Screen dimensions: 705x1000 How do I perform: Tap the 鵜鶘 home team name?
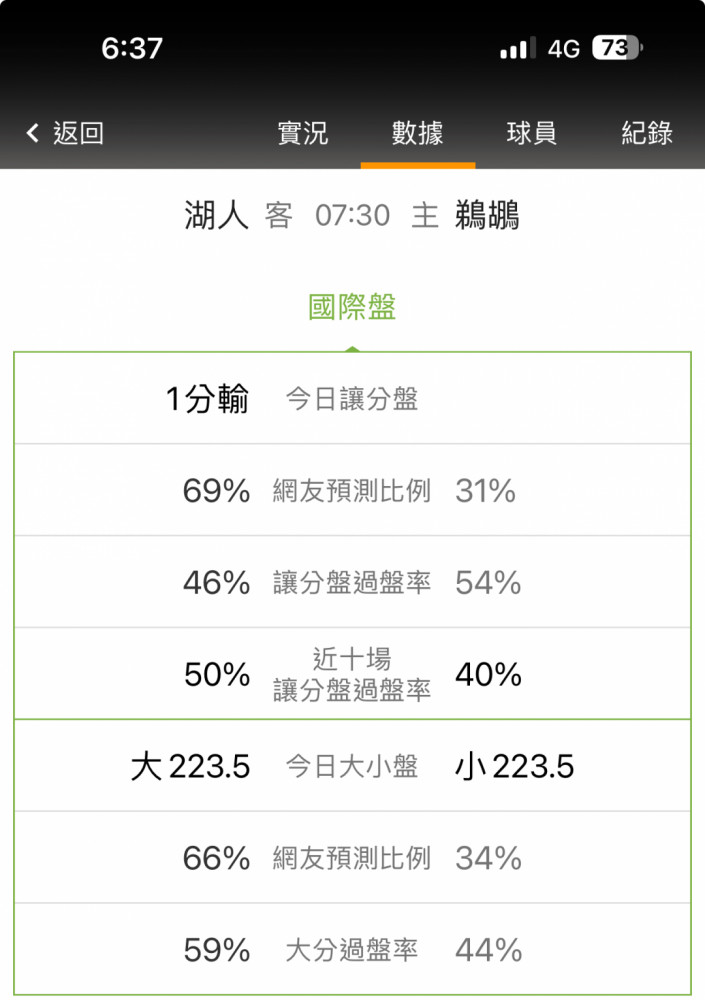click(487, 215)
